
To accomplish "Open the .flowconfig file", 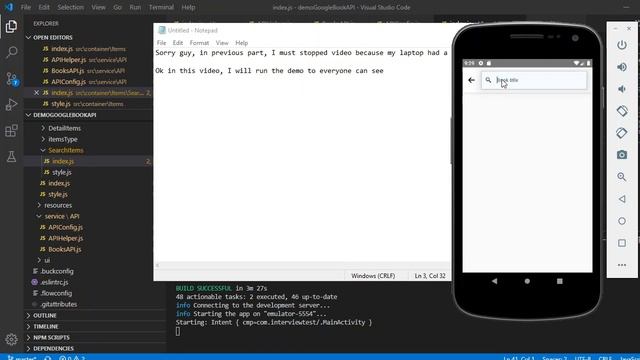I will click(89, 293).
